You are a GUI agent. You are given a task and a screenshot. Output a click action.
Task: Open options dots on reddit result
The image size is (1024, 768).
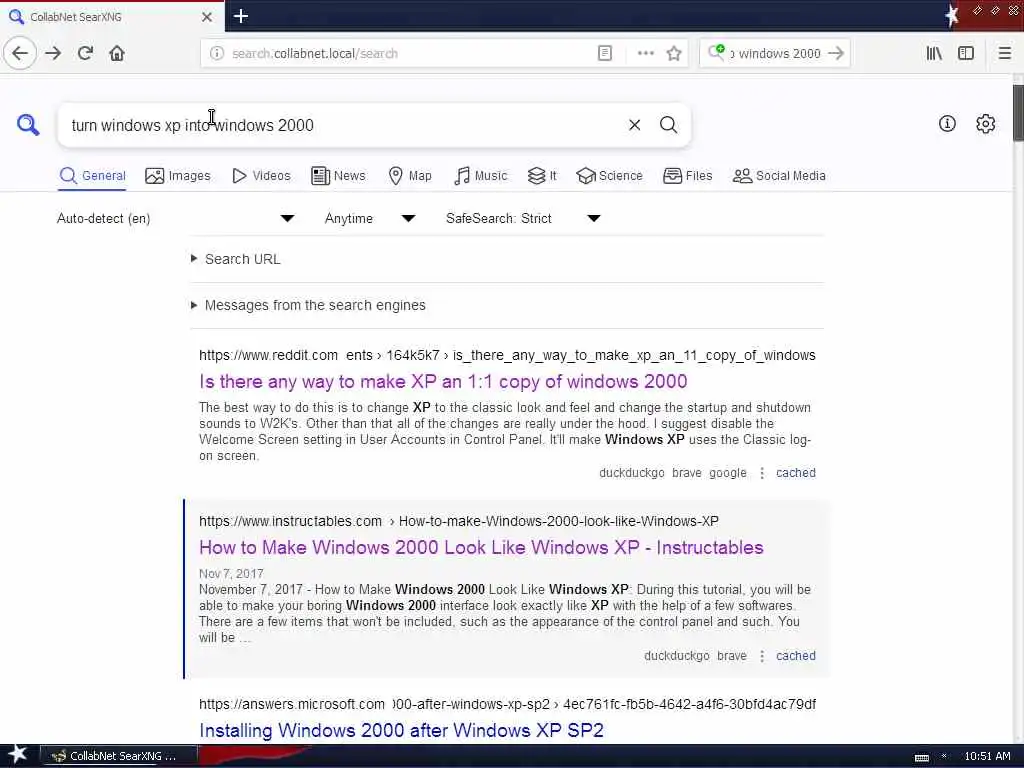(761, 473)
